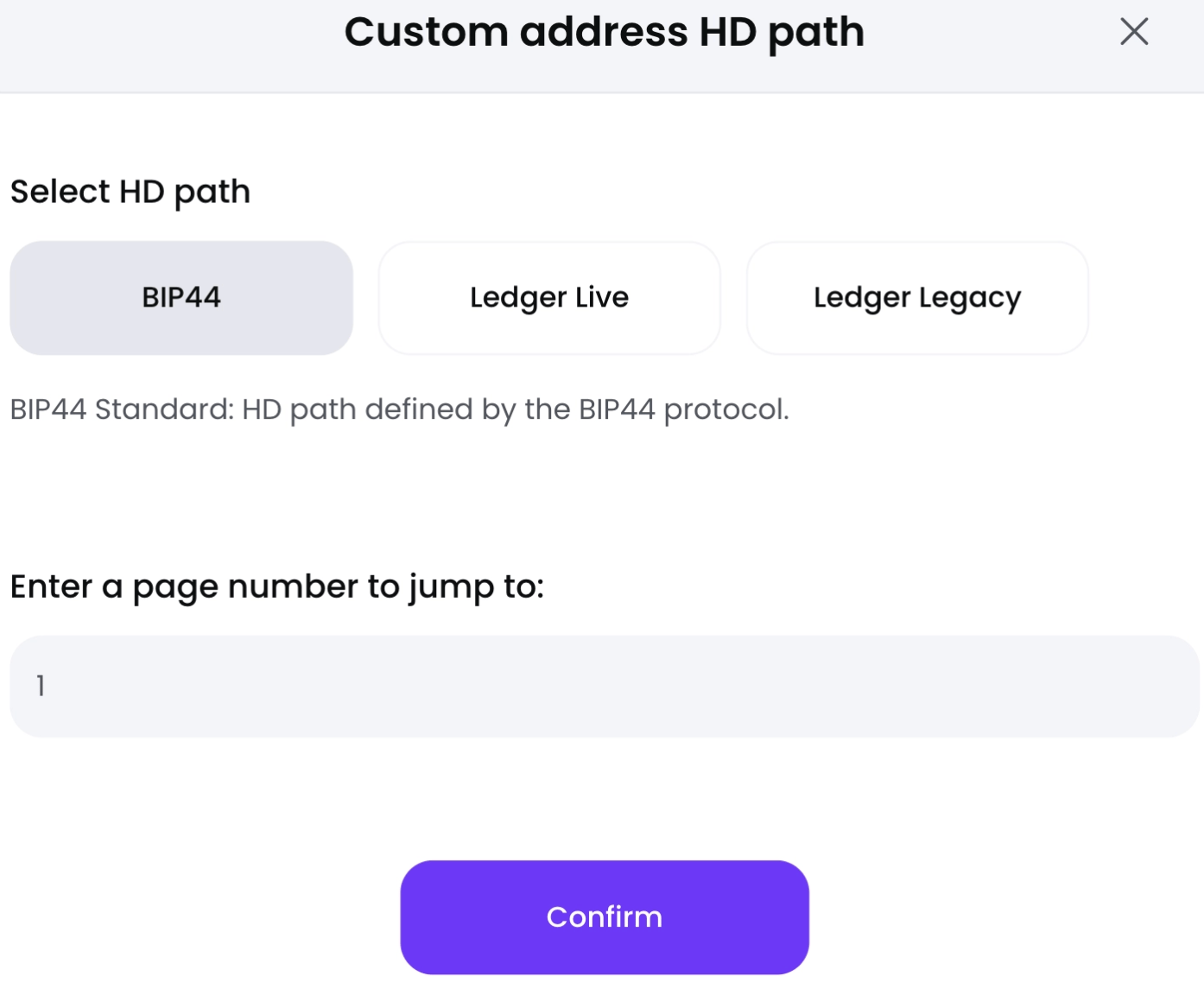This screenshot has height=995, width=1204.
Task: Click the BIP44 Standard description text
Action: [x=400, y=409]
